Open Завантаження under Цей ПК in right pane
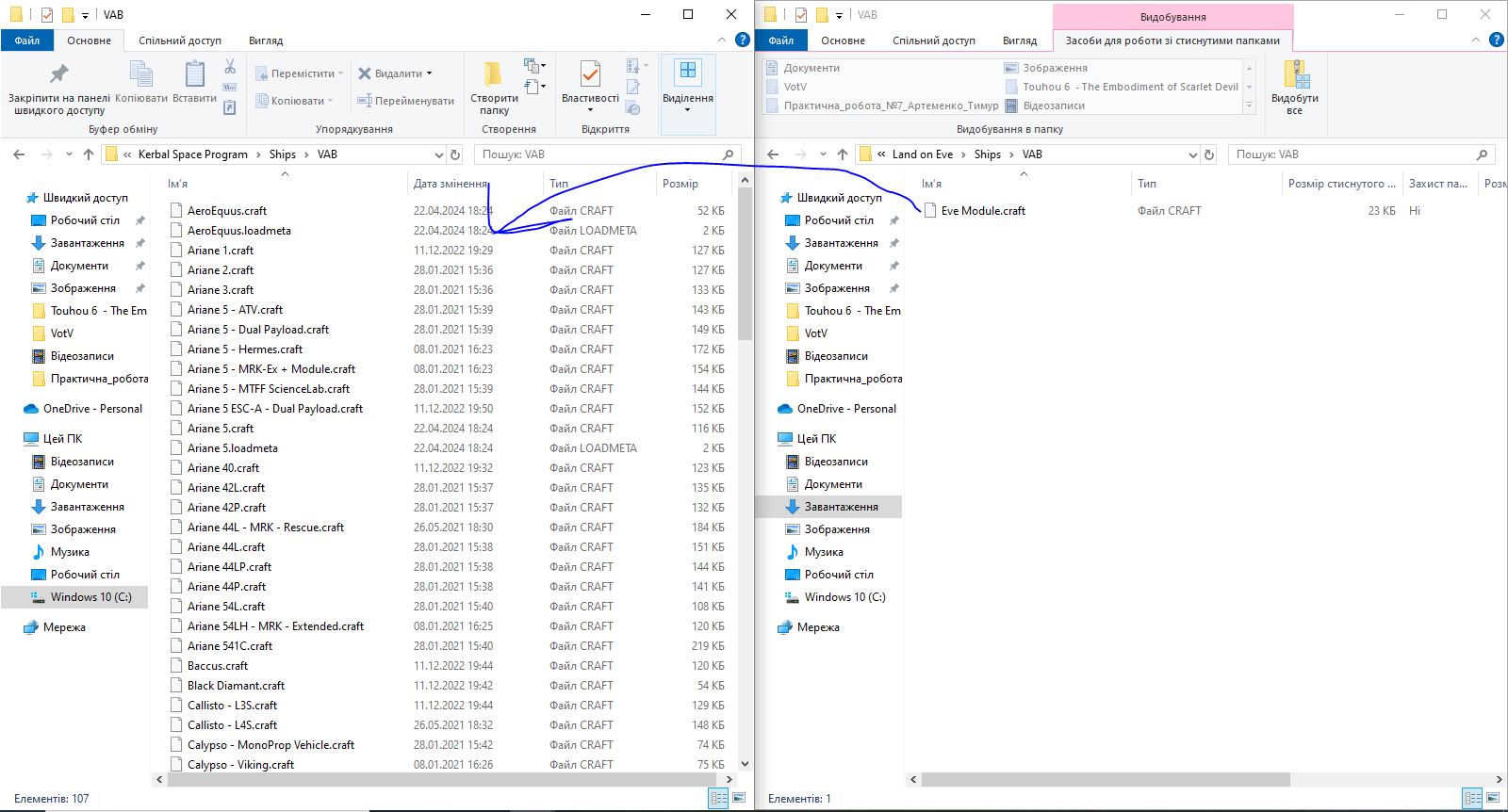 [841, 507]
